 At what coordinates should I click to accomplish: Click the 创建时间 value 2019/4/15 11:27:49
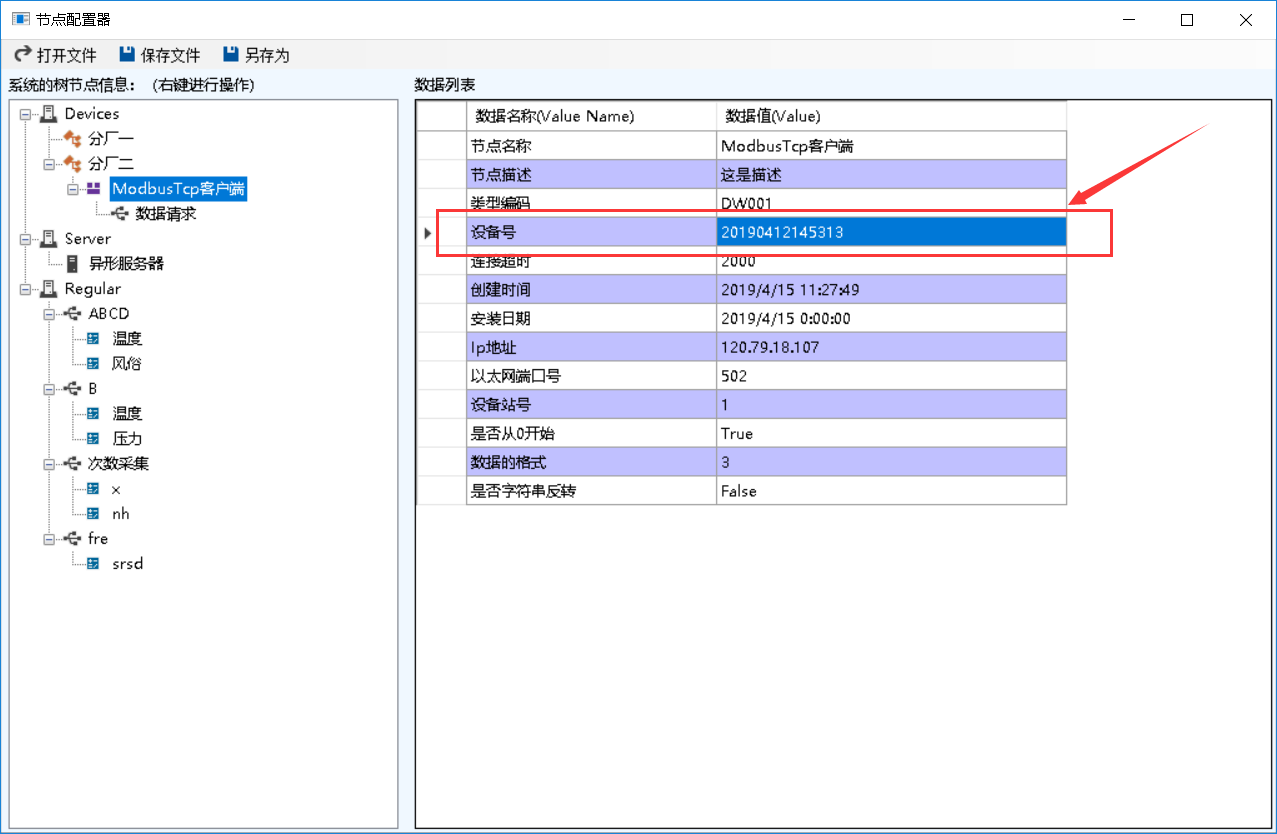tap(891, 290)
